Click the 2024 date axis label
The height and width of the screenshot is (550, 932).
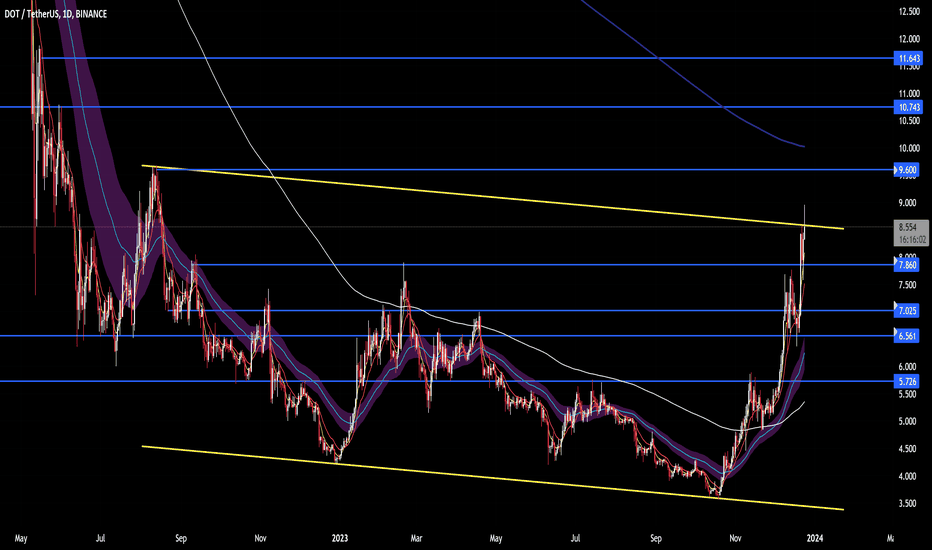[x=814, y=539]
